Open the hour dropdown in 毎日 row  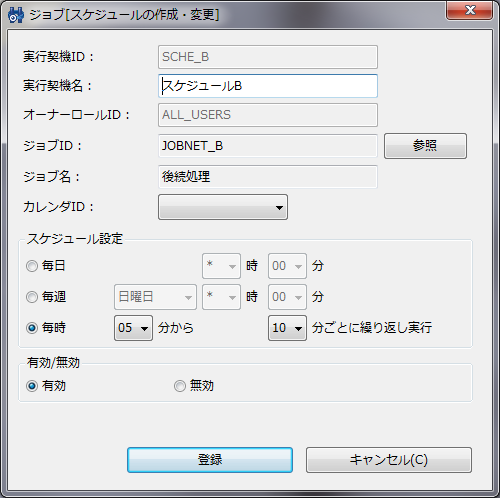(x=221, y=266)
